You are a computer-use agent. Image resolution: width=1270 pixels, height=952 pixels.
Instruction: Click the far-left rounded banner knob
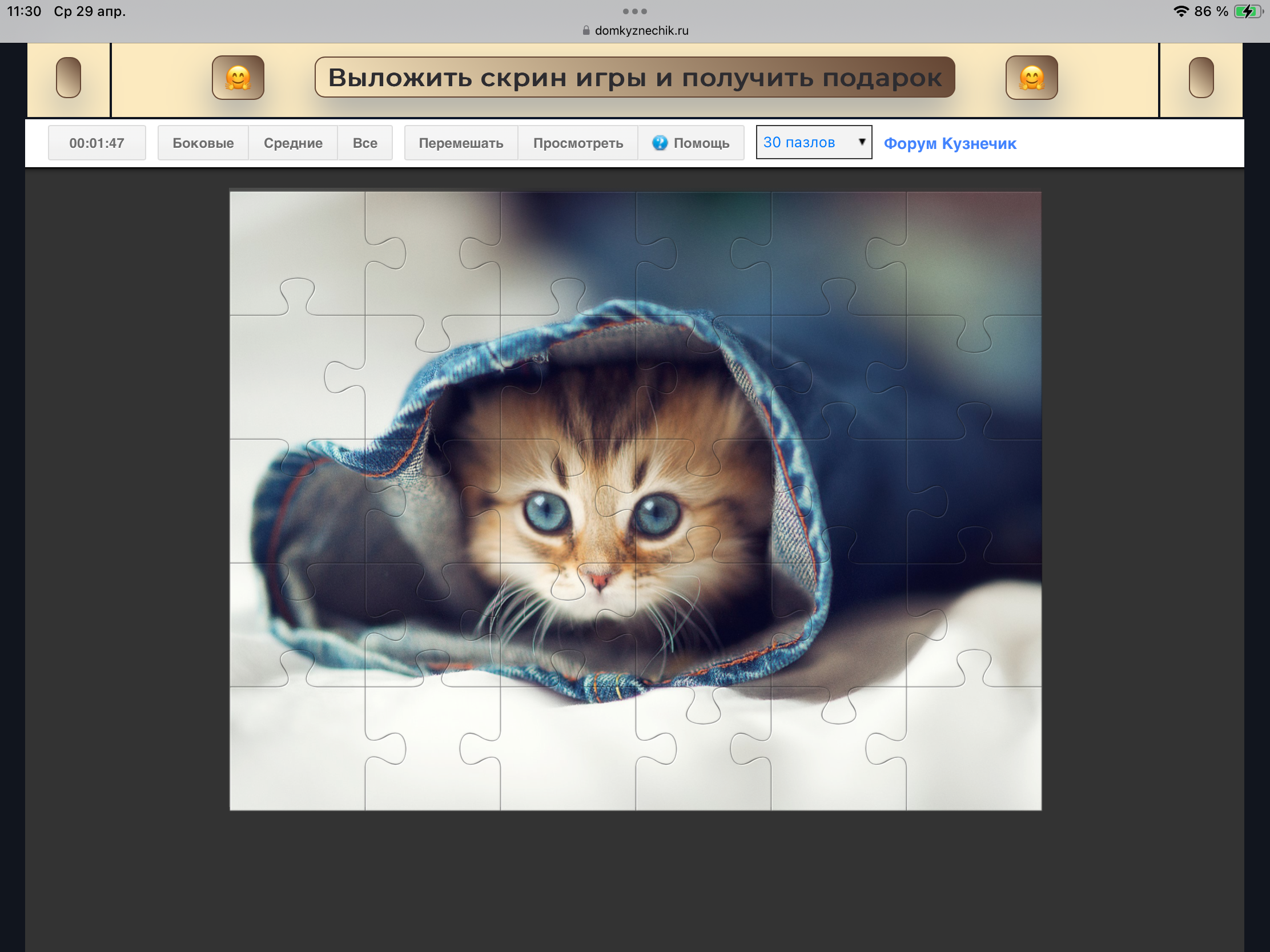pyautogui.click(x=69, y=78)
